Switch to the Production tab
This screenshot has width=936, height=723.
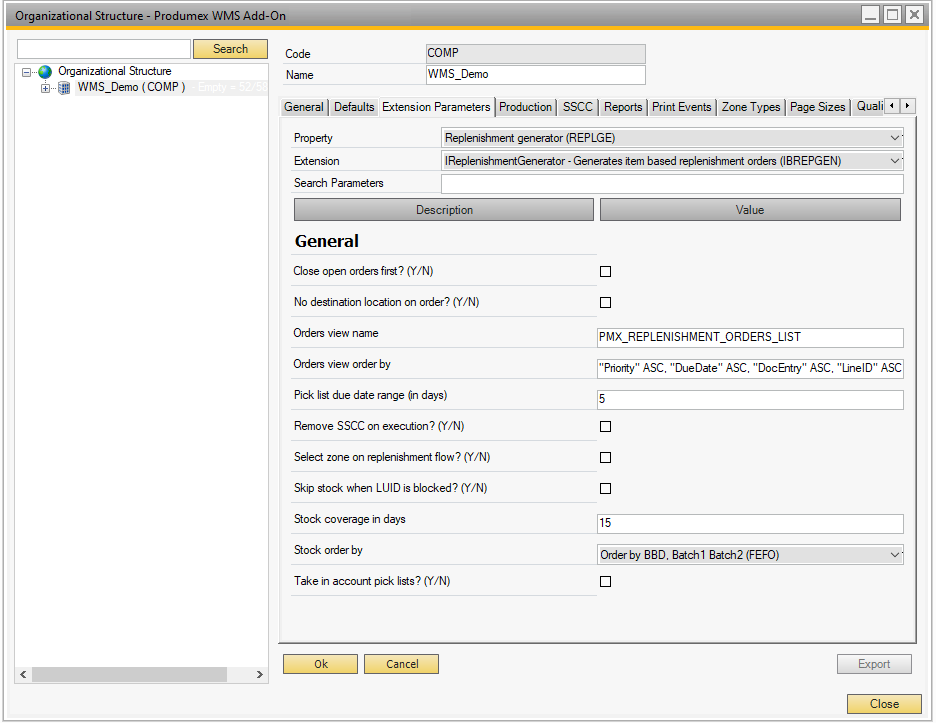[x=525, y=107]
